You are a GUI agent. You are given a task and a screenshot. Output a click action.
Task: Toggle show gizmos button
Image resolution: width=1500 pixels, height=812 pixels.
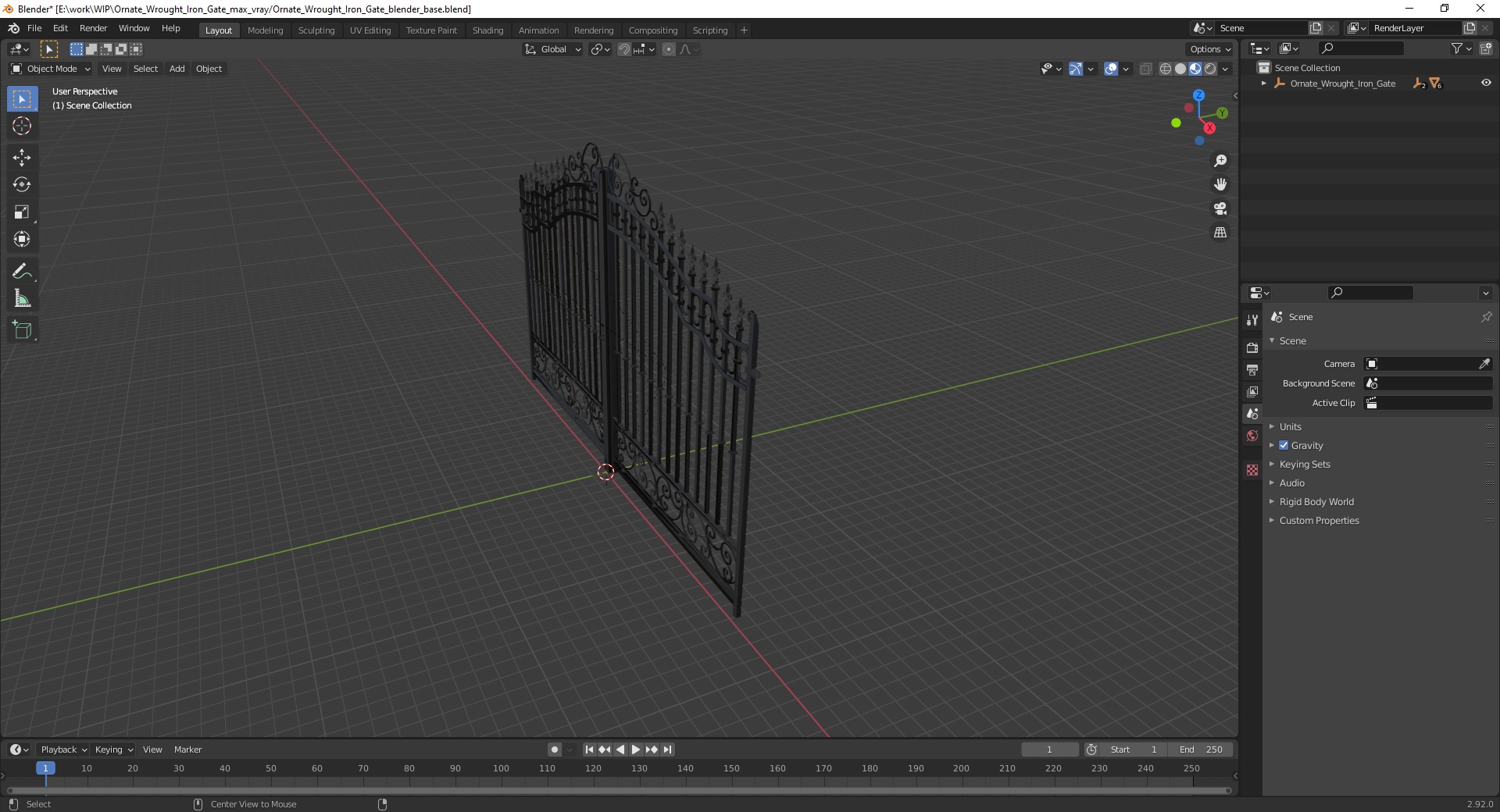tap(1076, 69)
